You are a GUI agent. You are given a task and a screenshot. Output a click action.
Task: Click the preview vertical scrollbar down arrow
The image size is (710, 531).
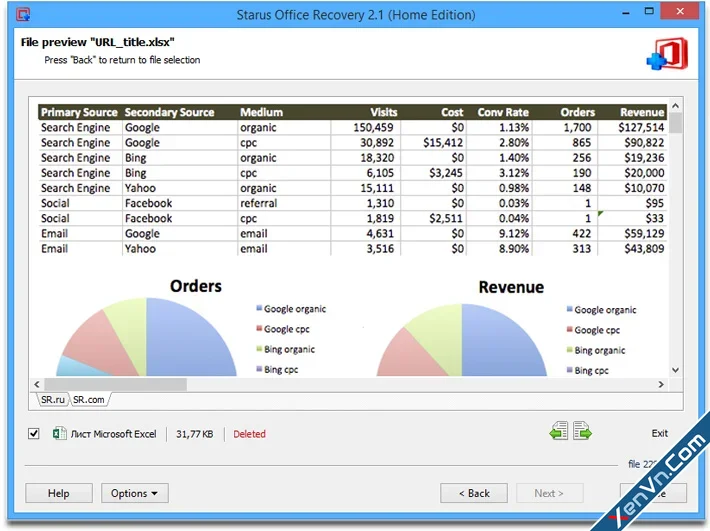pyautogui.click(x=676, y=370)
